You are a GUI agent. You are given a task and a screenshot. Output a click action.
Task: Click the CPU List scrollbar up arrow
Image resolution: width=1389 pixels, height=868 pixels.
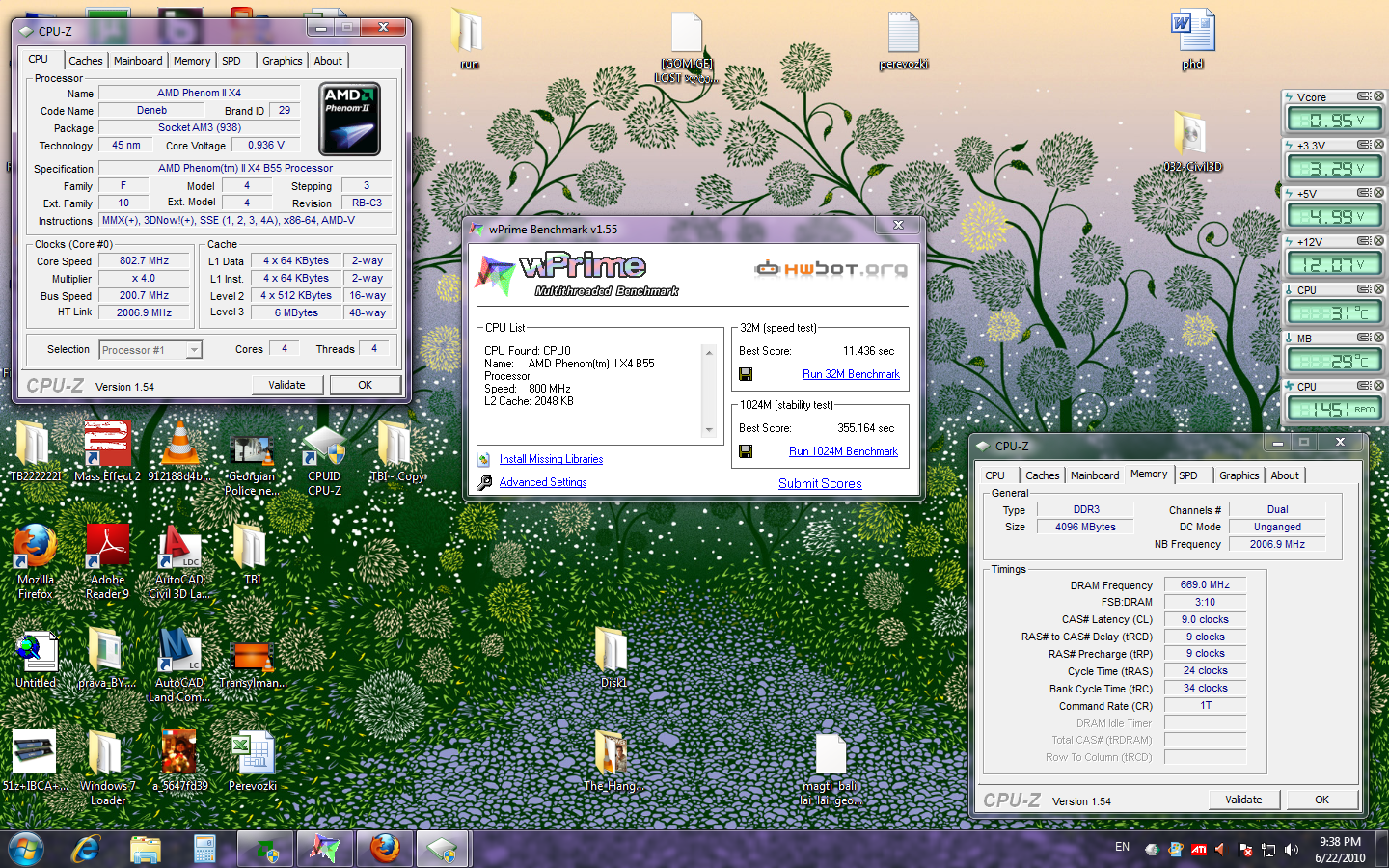[709, 352]
